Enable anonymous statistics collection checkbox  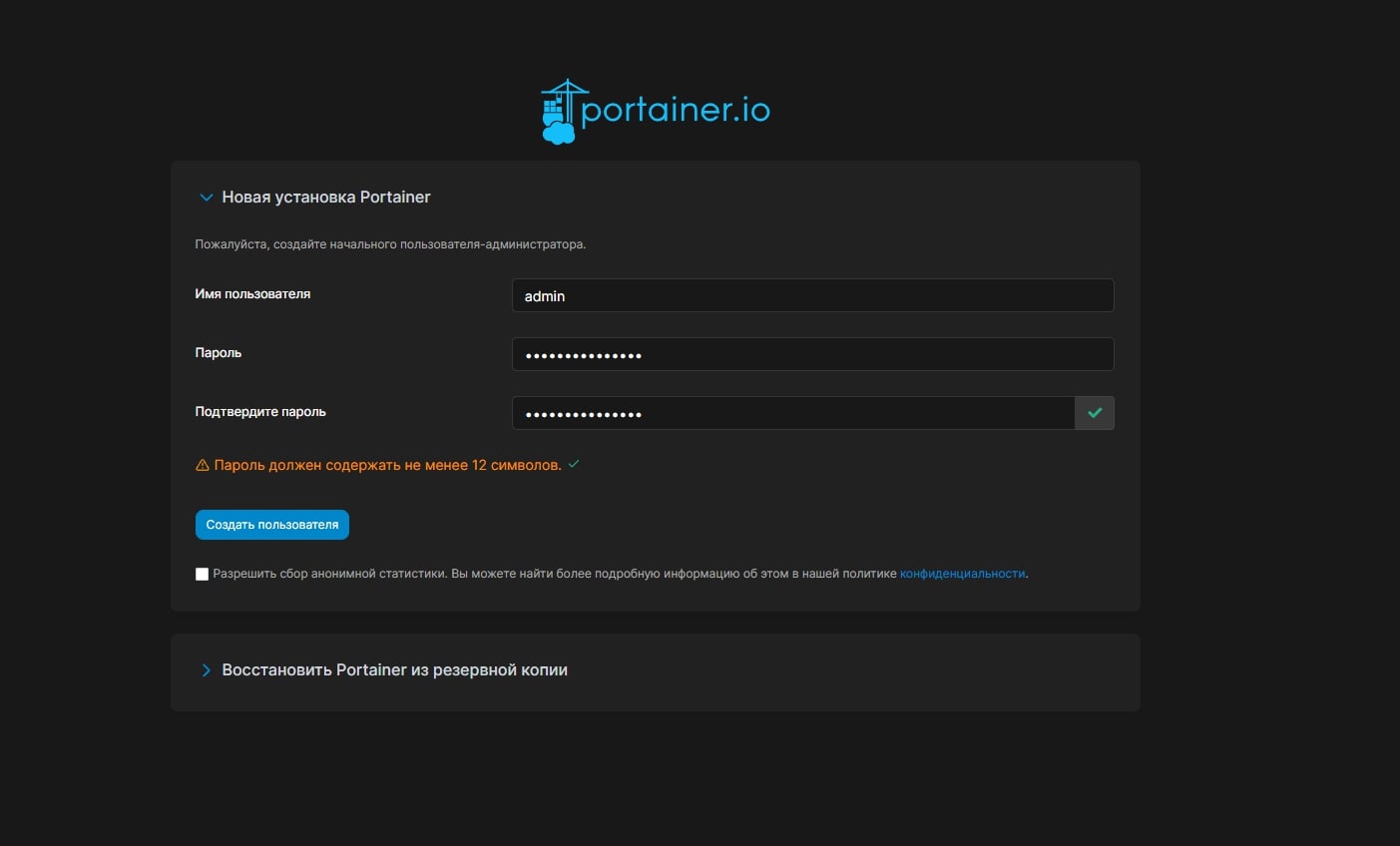click(203, 574)
